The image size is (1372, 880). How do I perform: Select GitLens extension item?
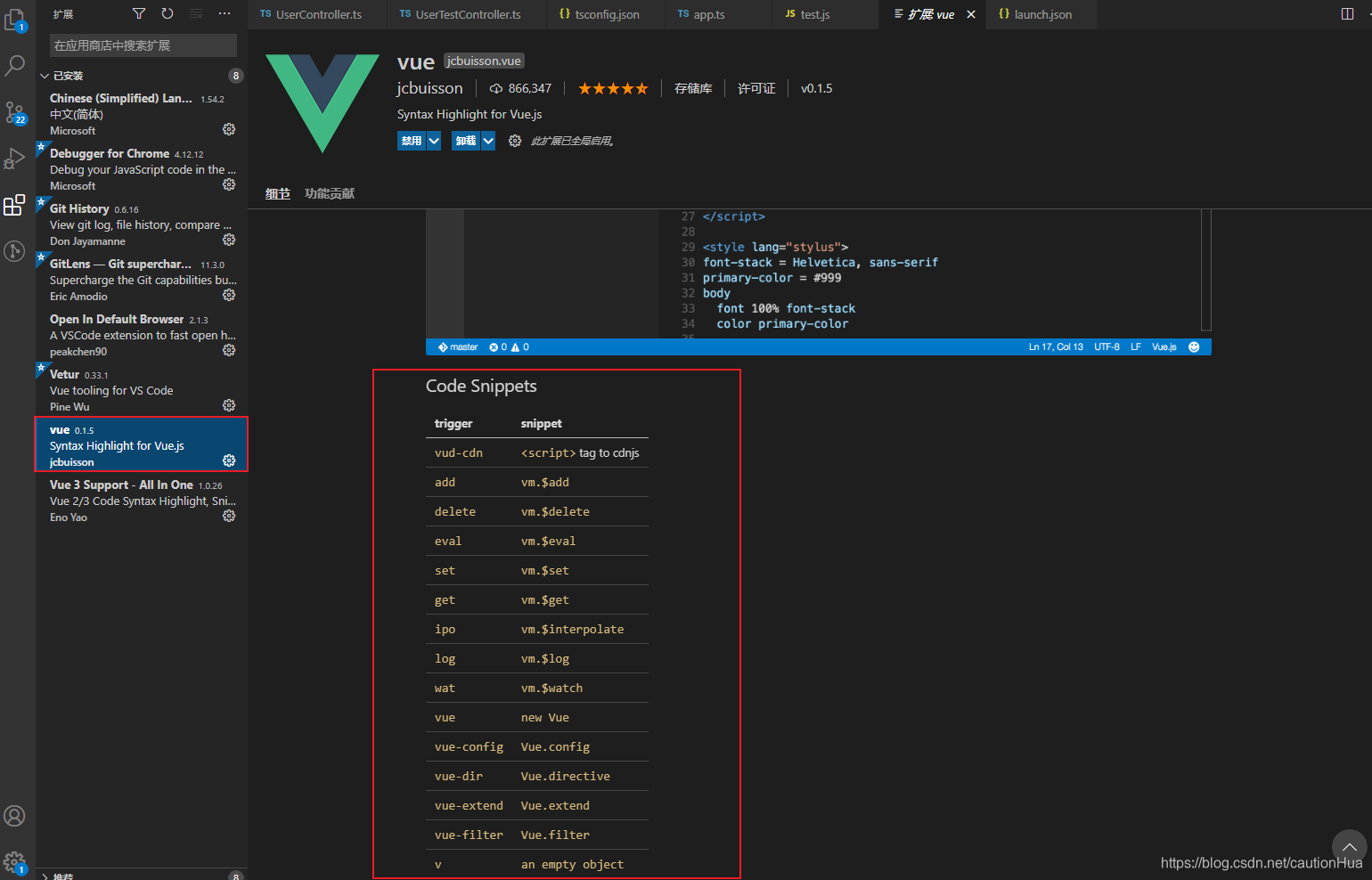coord(142,280)
